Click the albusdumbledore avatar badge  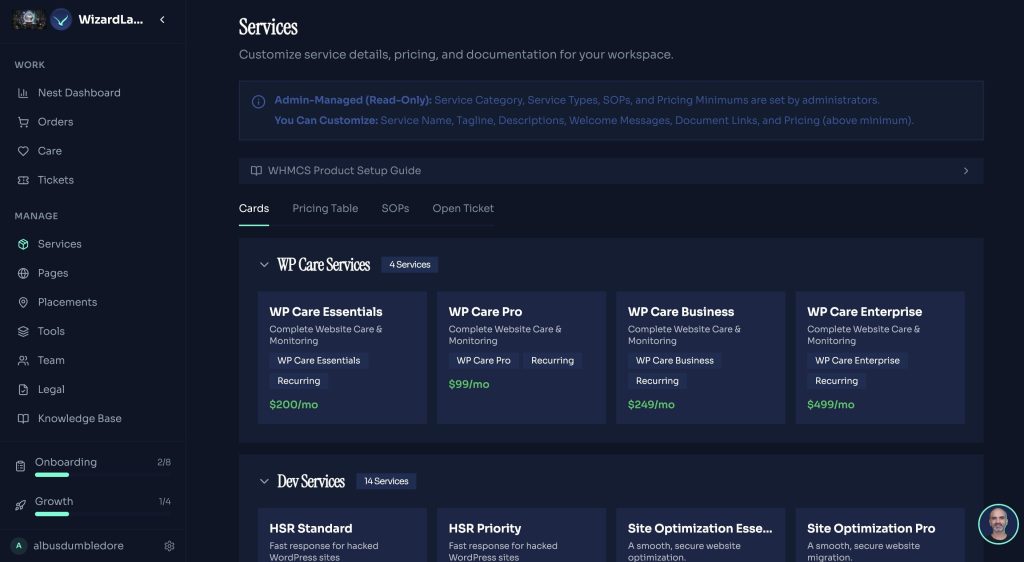[x=19, y=546]
